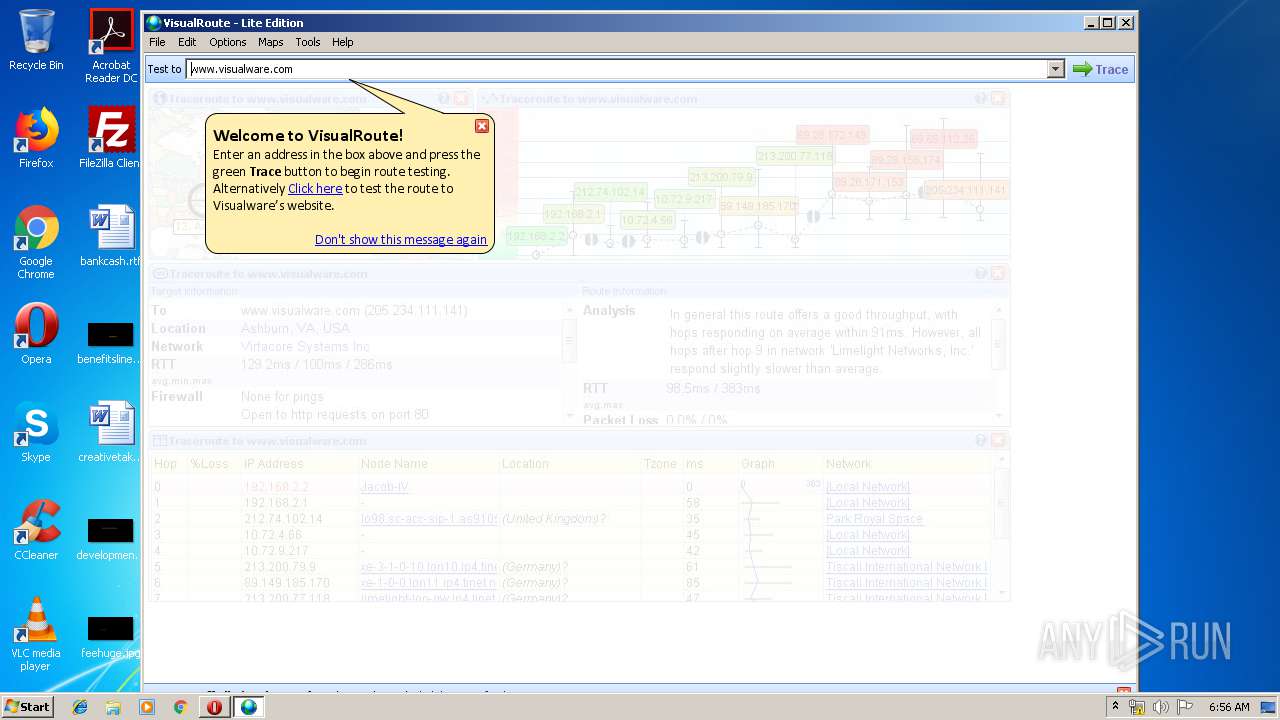This screenshot has height=720, width=1280.
Task: Open Windows Media Player from the taskbar
Action: [147, 707]
